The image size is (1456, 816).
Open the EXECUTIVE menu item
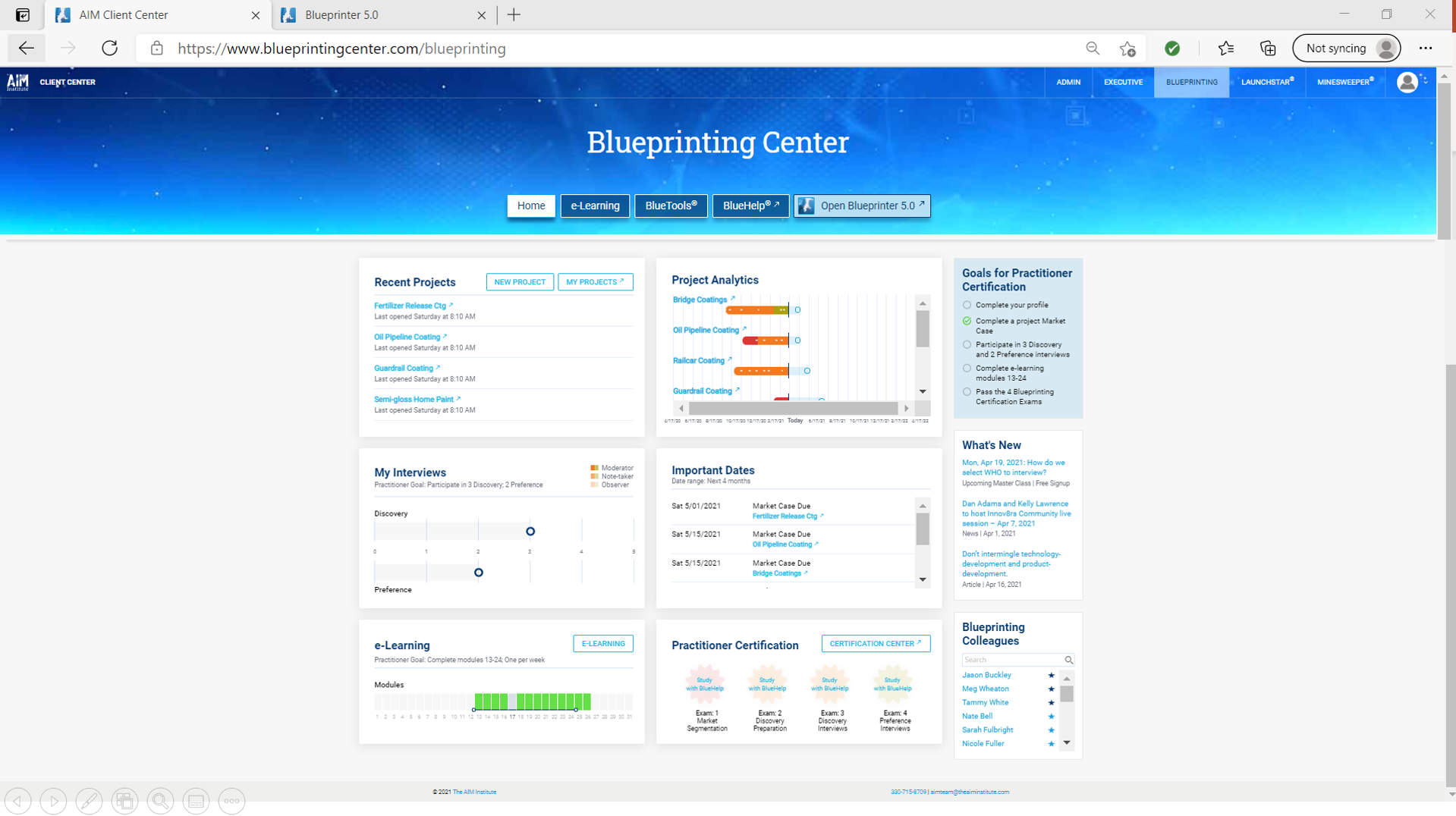point(1123,82)
